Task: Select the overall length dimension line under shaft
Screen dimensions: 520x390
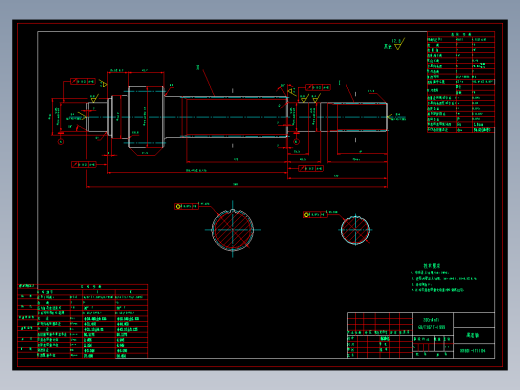Action: (x=237, y=187)
